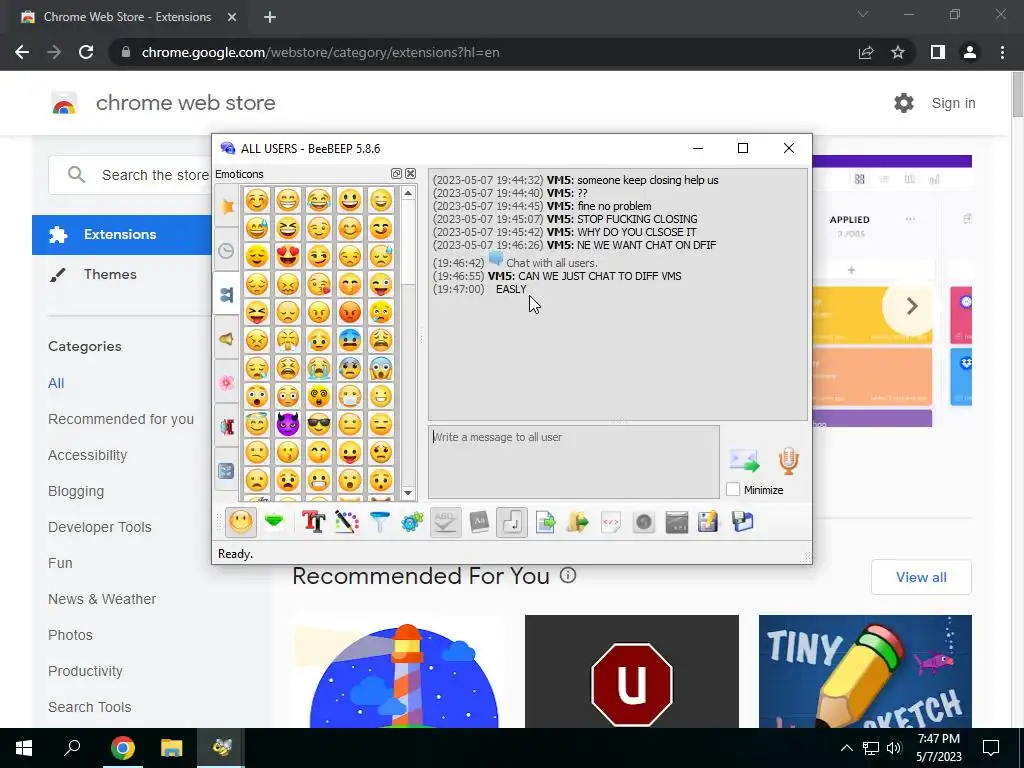Open the favorites star emoticon tab

tap(227, 206)
